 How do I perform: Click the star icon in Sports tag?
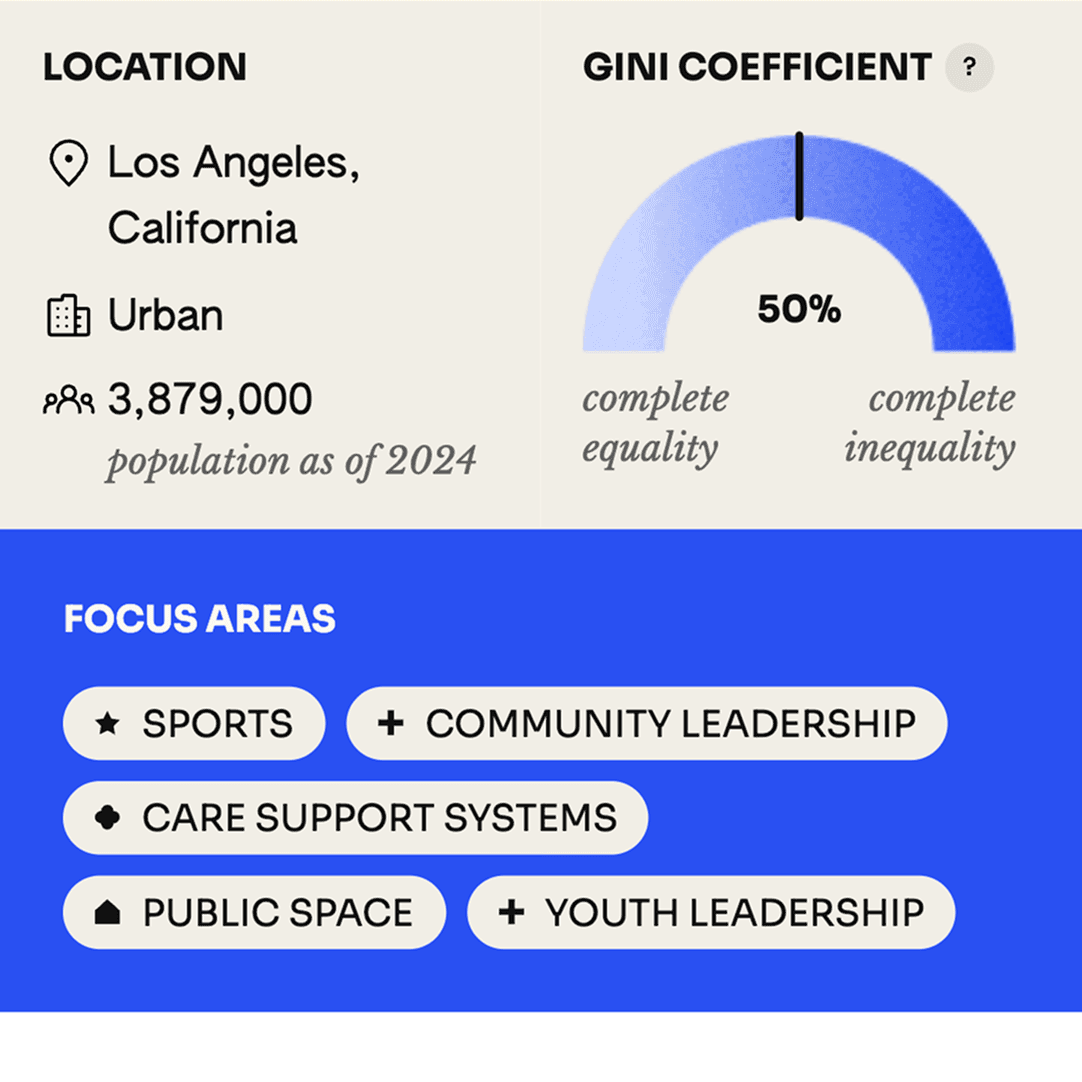coord(107,724)
